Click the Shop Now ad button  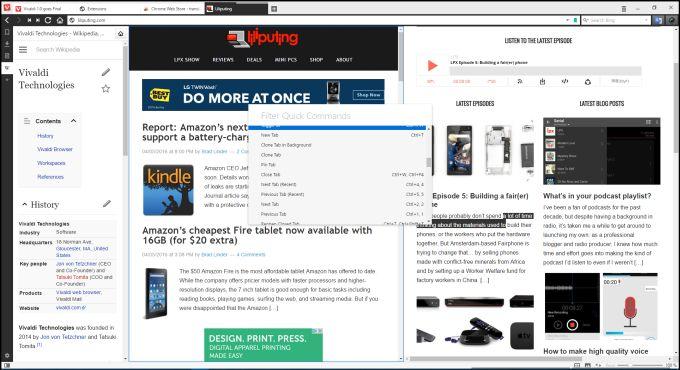coord(369,95)
